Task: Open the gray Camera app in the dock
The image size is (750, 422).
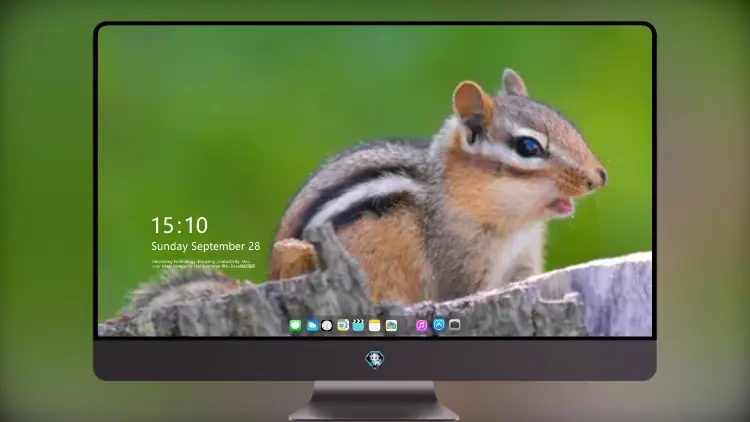Action: pos(455,325)
